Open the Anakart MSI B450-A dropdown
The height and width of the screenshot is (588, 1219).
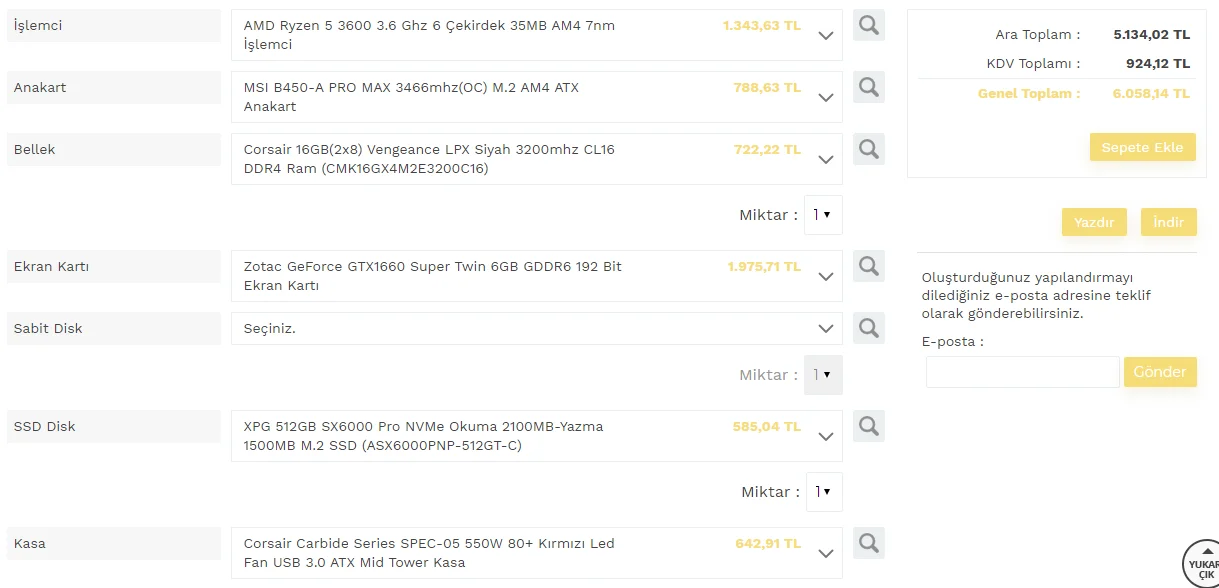[826, 98]
